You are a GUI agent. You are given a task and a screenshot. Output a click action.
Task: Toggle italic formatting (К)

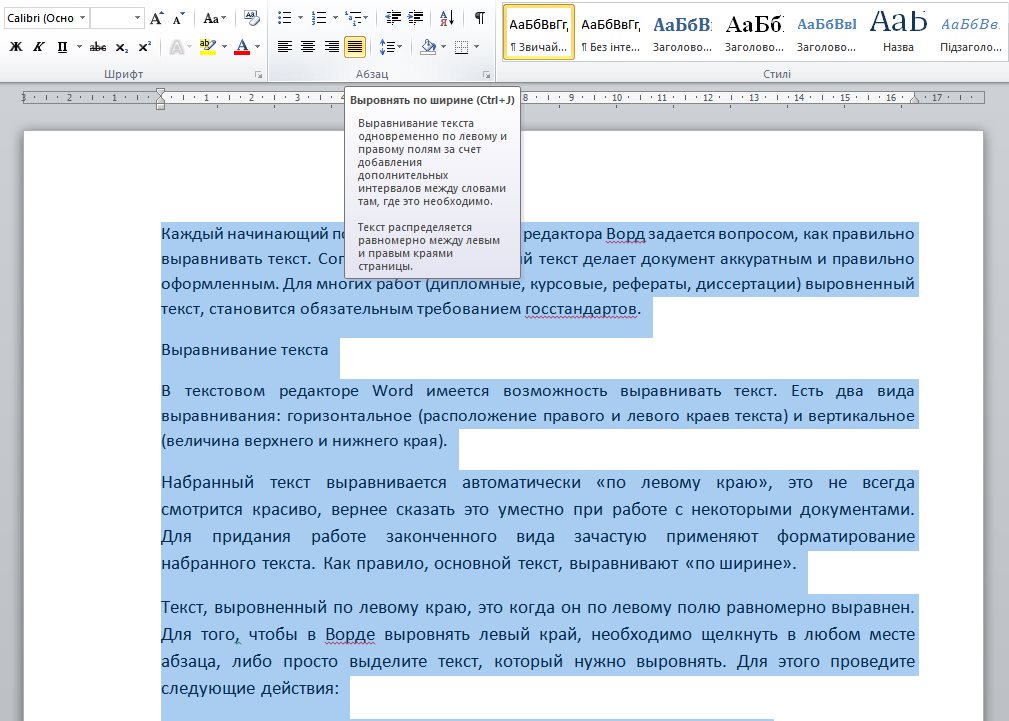click(39, 47)
